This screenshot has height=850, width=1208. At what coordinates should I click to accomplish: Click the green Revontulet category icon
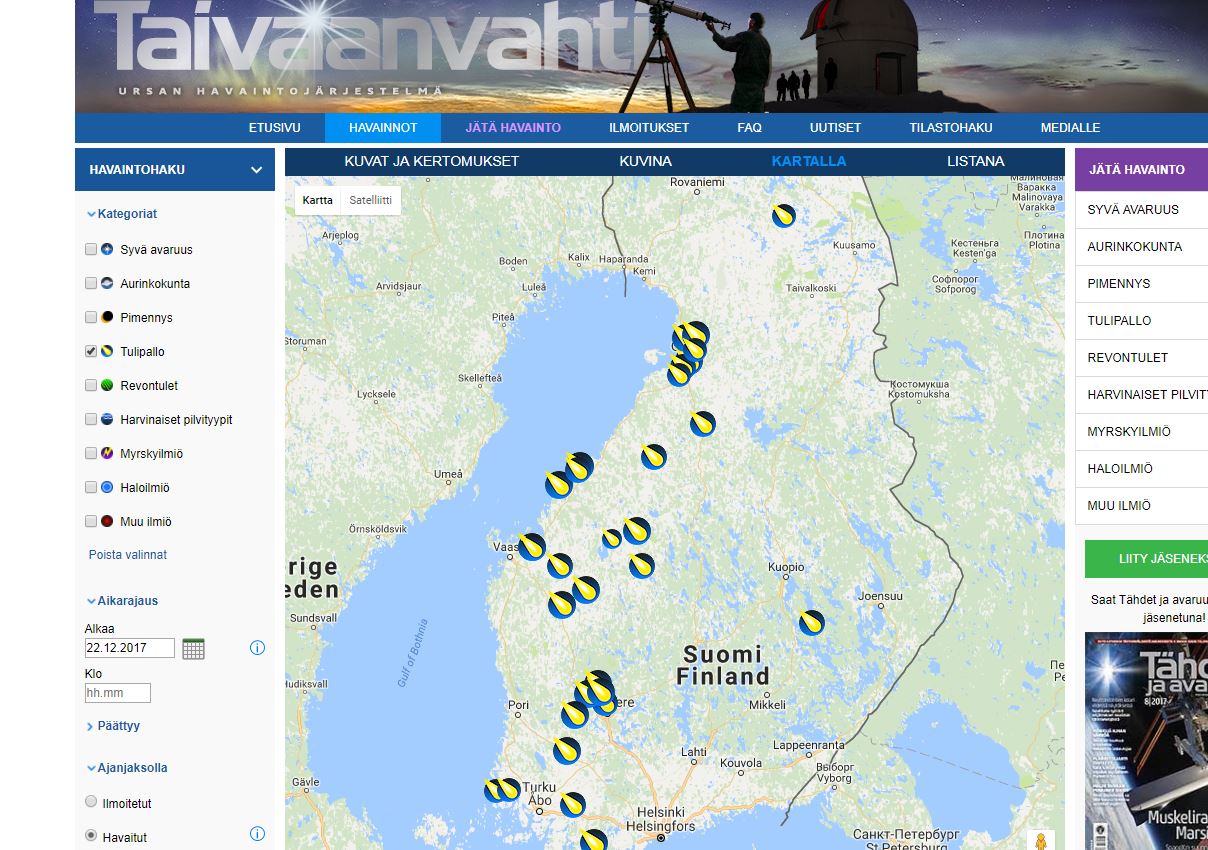pyautogui.click(x=107, y=386)
